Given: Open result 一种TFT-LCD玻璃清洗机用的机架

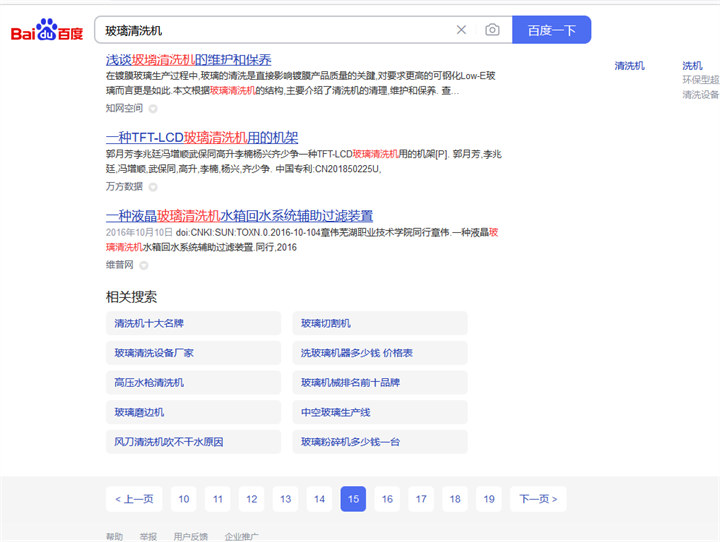Looking at the screenshot, I should 201,138.
